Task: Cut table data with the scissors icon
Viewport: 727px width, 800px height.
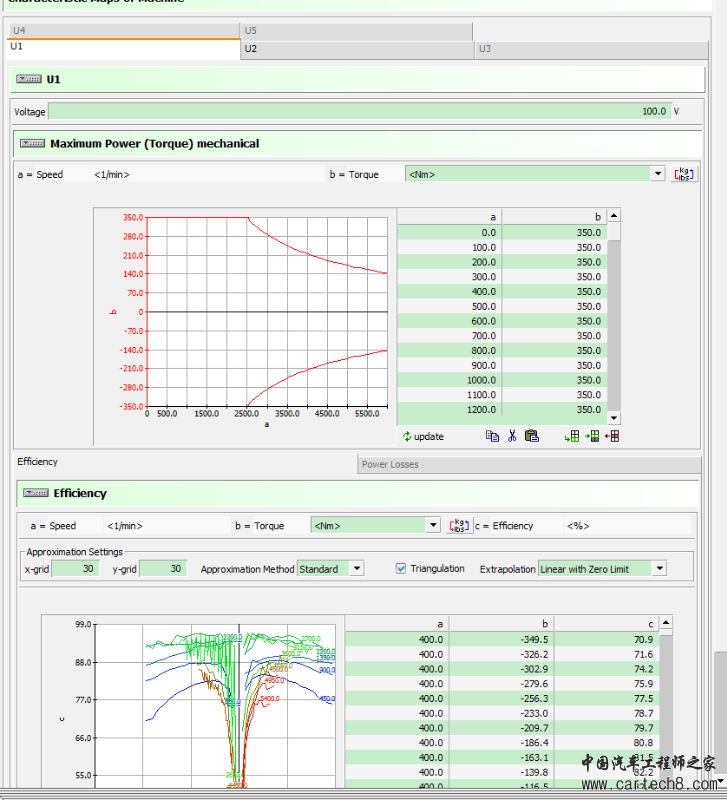Action: [x=512, y=436]
